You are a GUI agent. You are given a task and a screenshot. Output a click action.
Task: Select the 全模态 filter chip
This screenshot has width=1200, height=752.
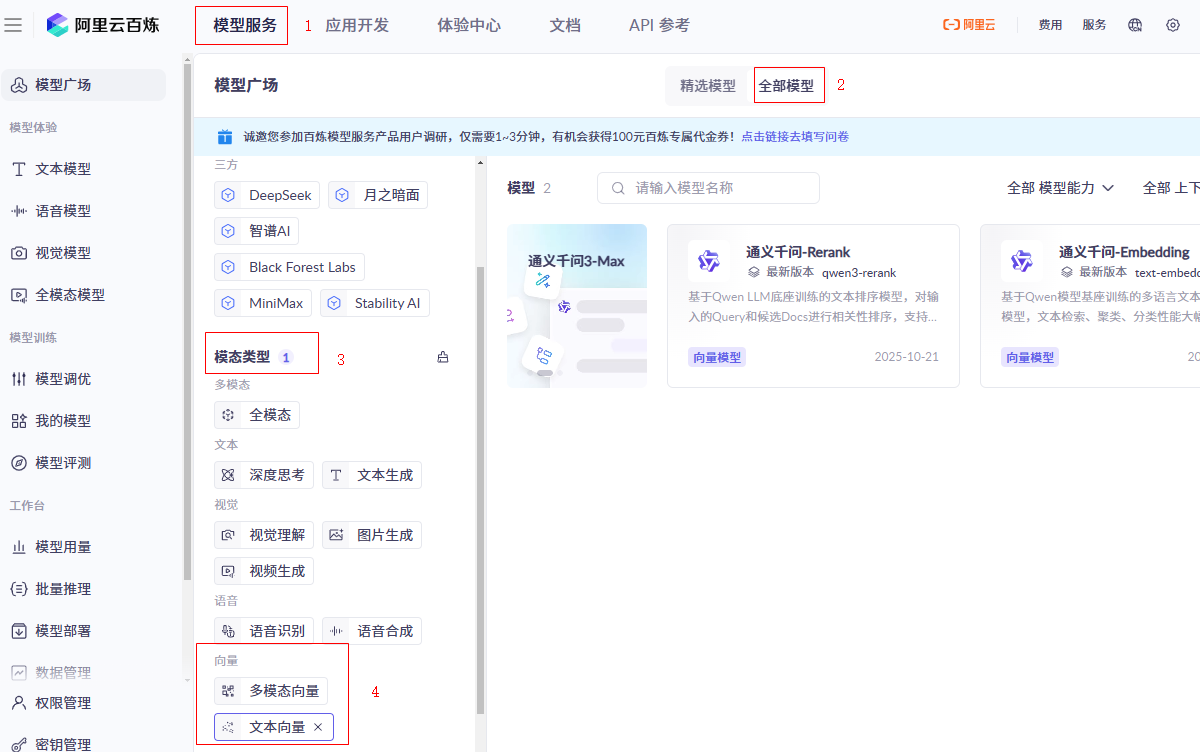click(x=257, y=415)
